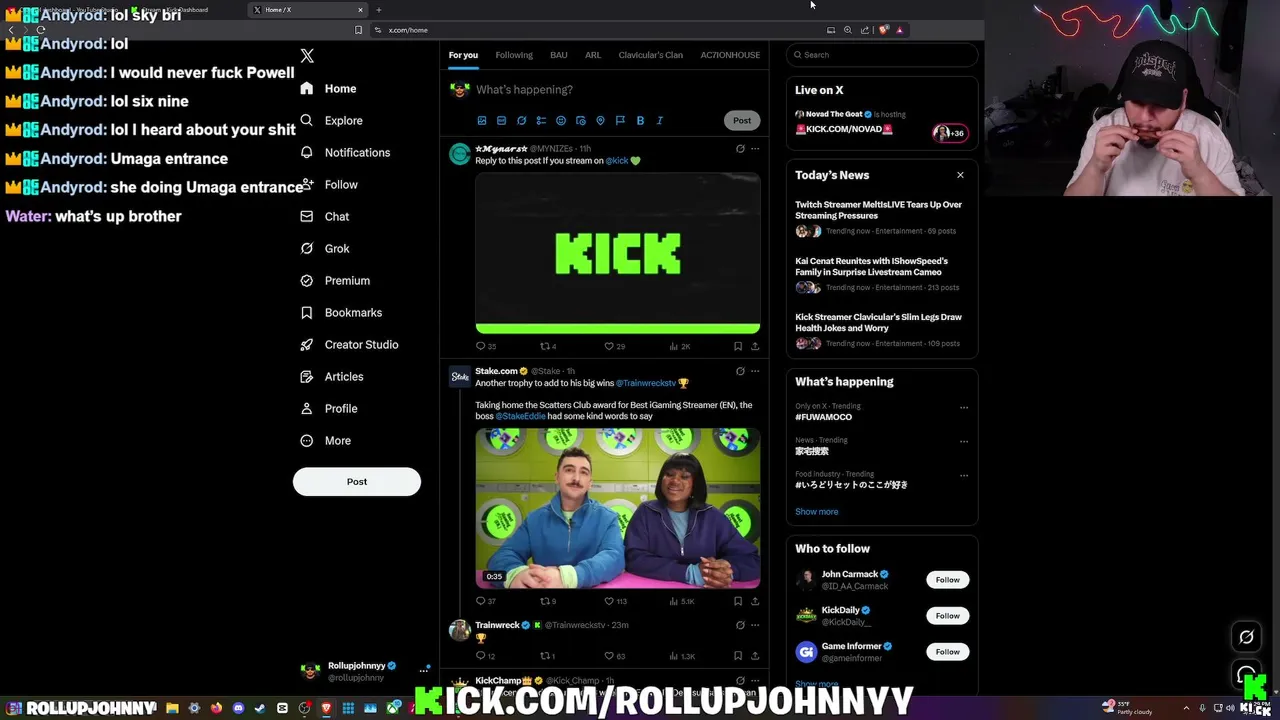Viewport: 1280px width, 720px height.
Task: Click the poll icon in the composer
Action: [541, 121]
